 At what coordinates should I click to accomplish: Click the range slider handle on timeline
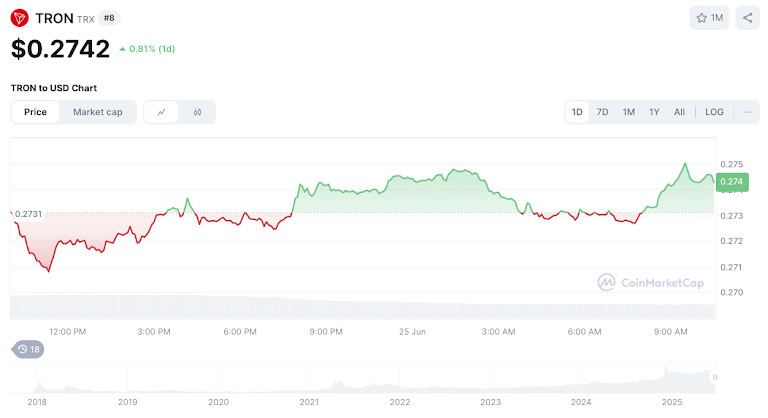tap(715, 377)
